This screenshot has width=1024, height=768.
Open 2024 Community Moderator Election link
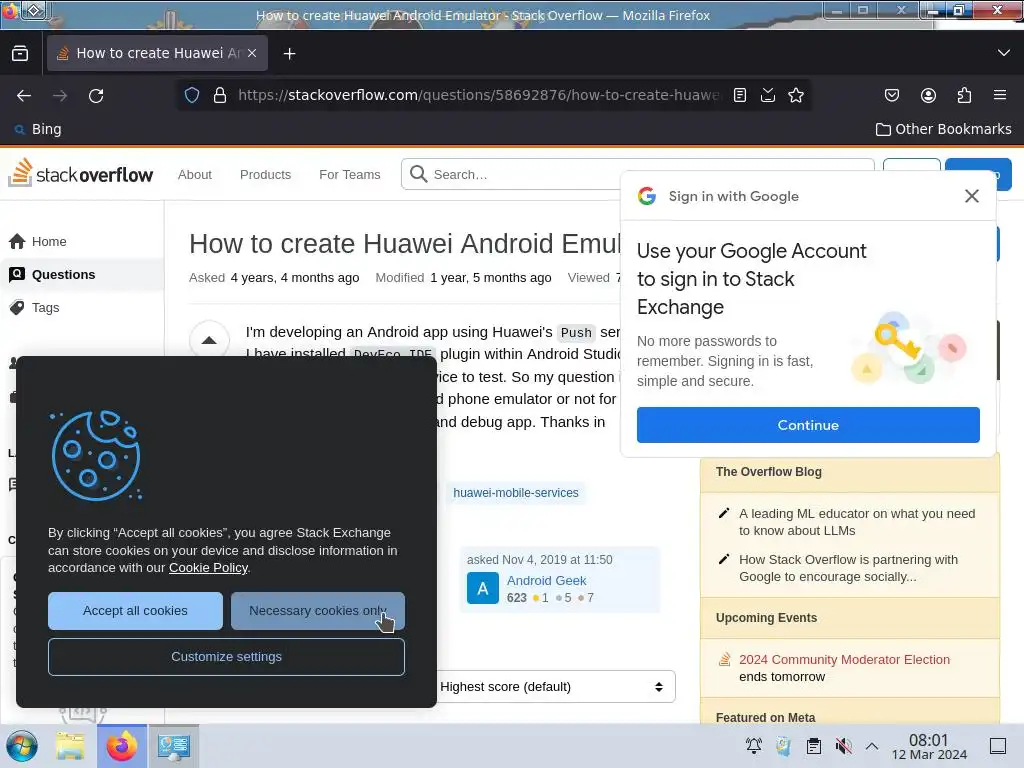coord(844,660)
